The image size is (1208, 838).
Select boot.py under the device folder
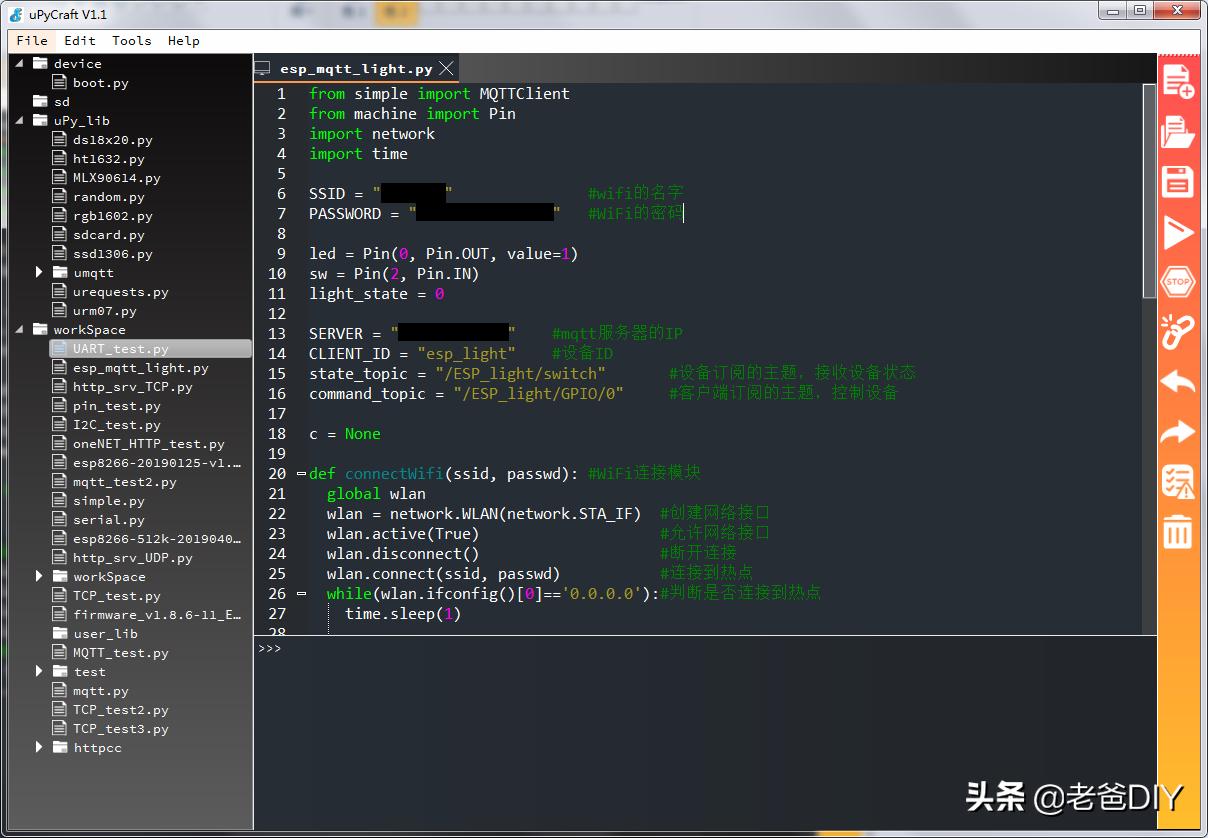100,83
